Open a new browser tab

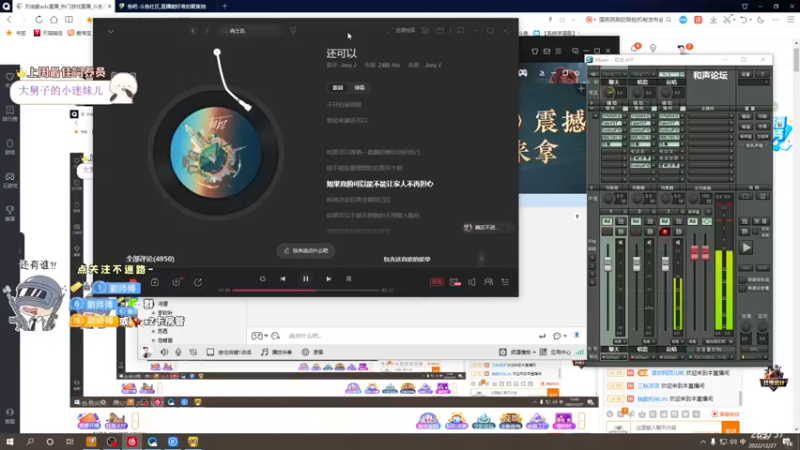pyautogui.click(x=224, y=6)
